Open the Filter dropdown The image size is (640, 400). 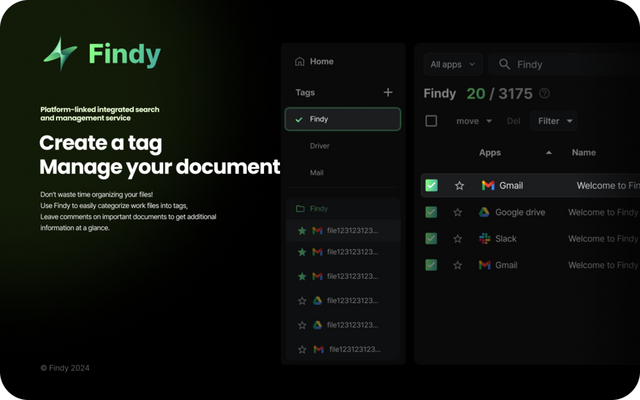click(x=555, y=121)
